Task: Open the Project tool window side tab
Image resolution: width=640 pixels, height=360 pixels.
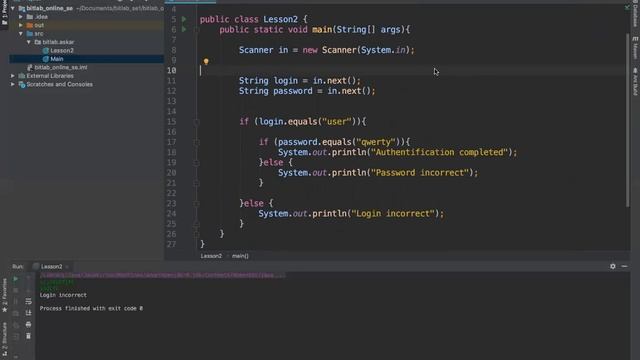Action: coord(4,14)
